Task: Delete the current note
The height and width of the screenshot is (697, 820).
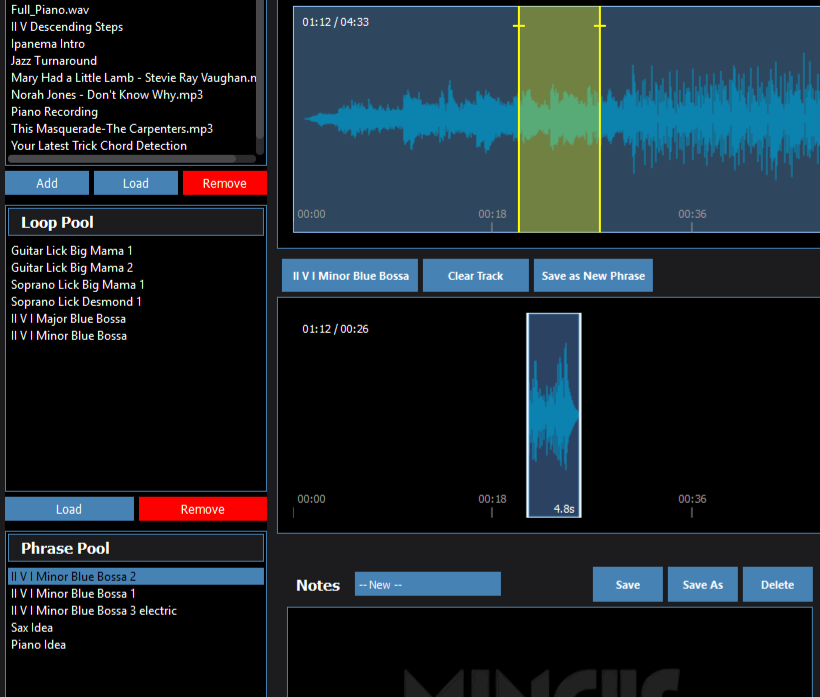Action: pyautogui.click(x=777, y=585)
